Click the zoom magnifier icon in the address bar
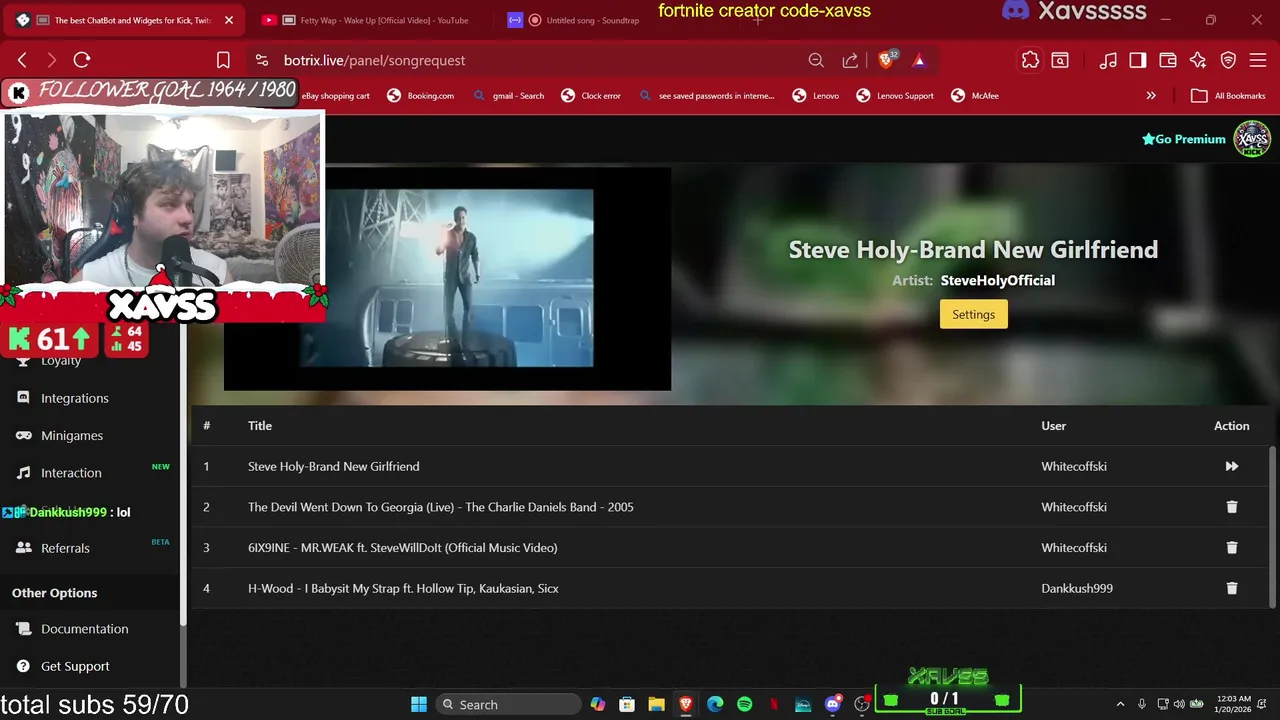The height and width of the screenshot is (720, 1280). coord(816,60)
